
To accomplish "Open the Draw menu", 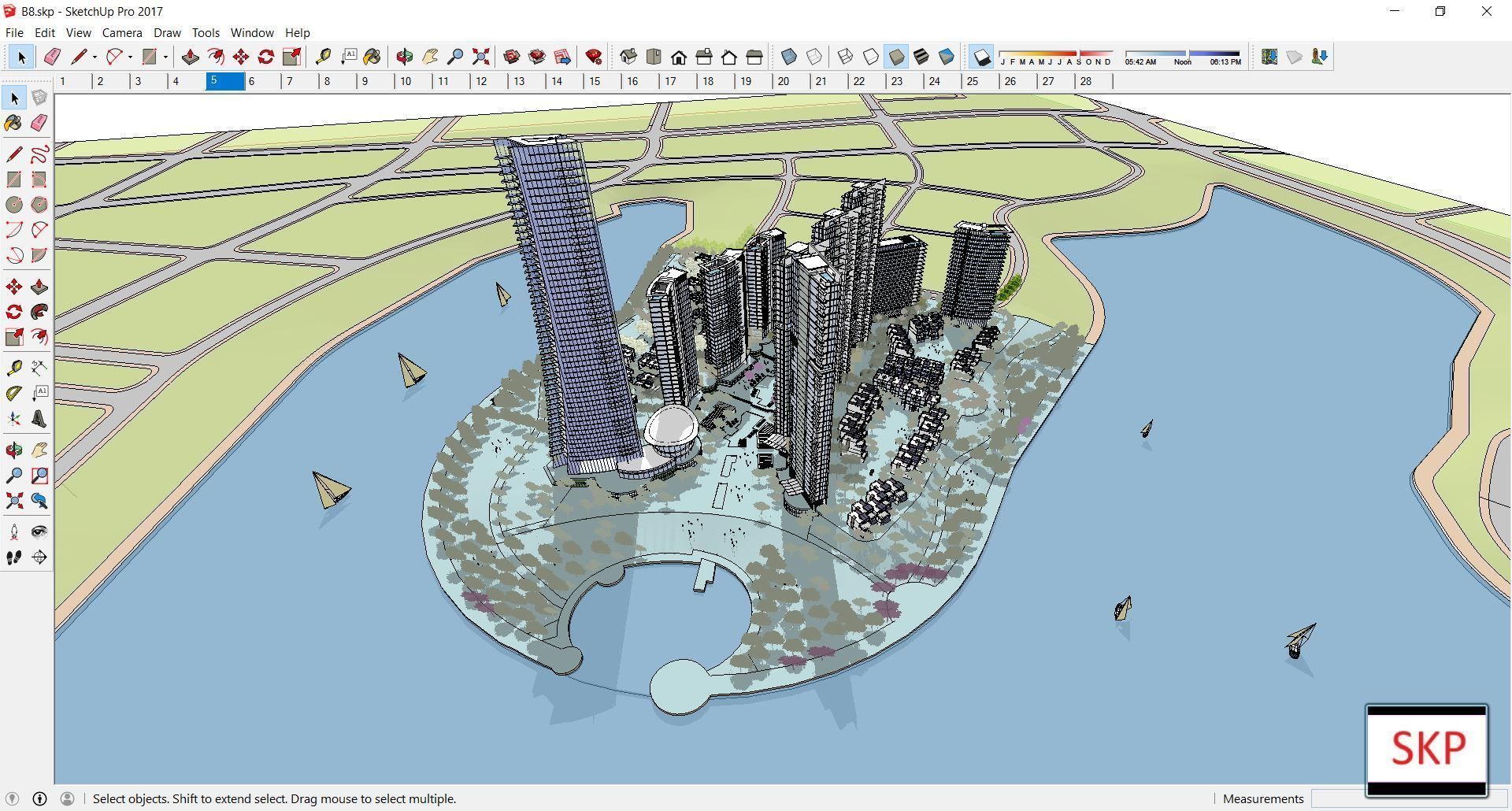I will pos(167,32).
